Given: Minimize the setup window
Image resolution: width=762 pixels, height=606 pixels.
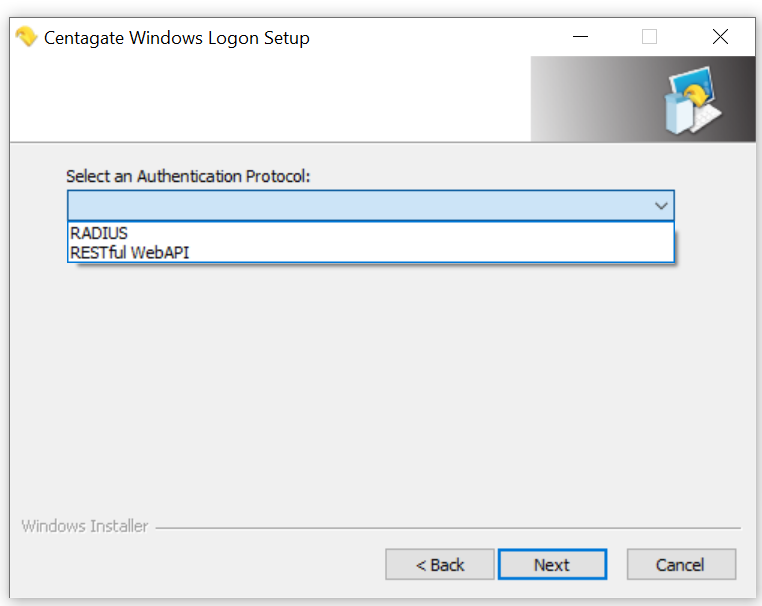Looking at the screenshot, I should pyautogui.click(x=580, y=36).
